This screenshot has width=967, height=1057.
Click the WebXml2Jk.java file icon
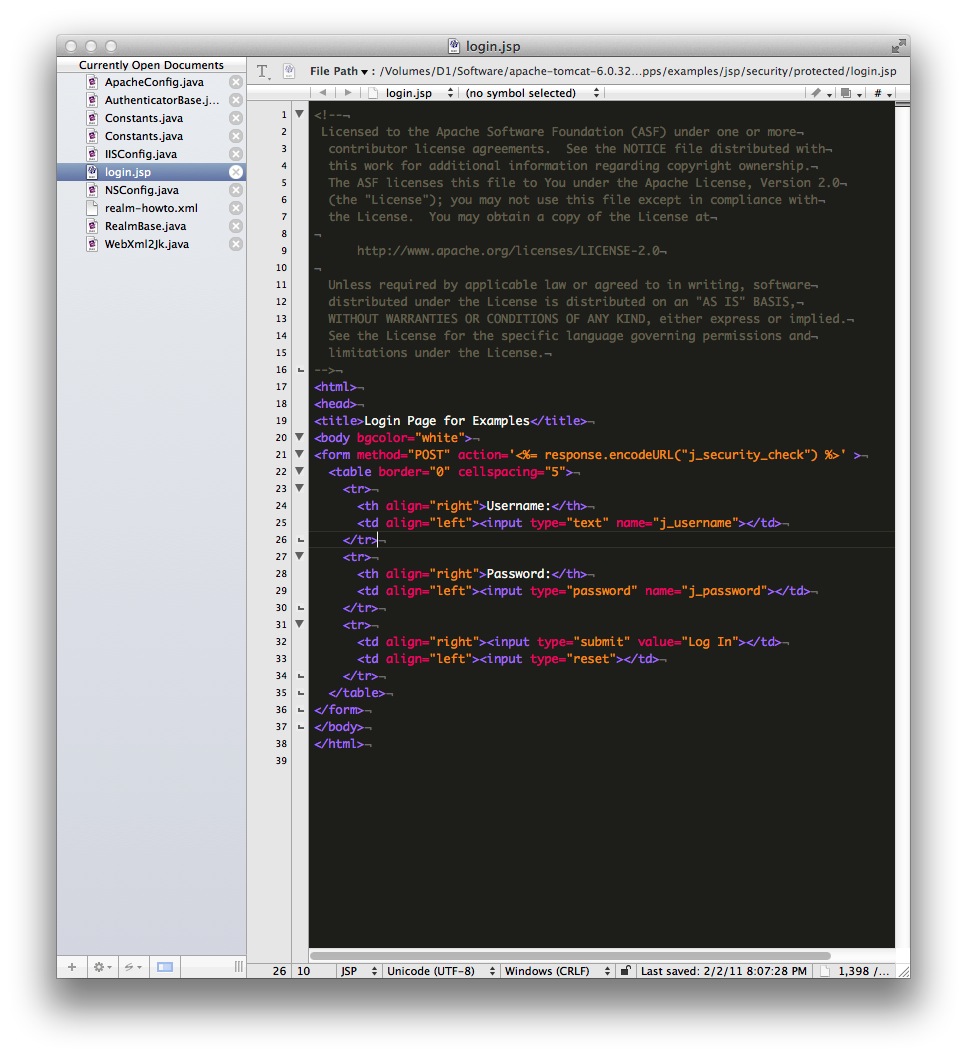[92, 244]
